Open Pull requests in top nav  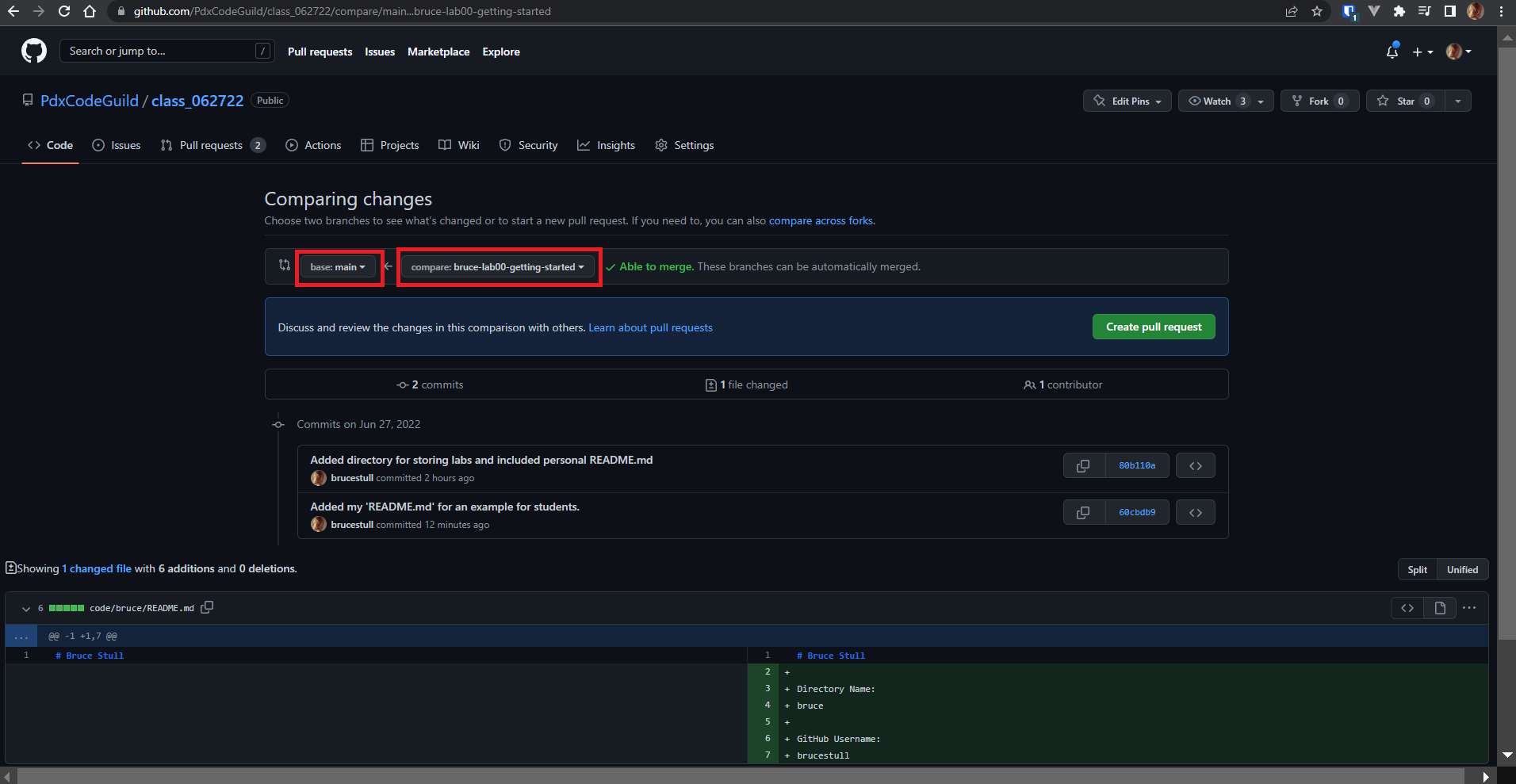(x=320, y=52)
